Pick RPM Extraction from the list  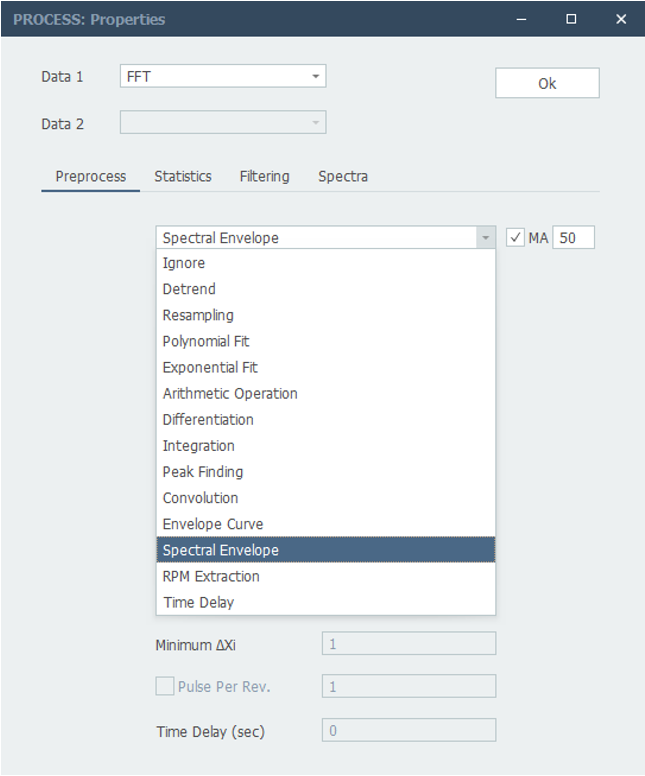pos(326,576)
